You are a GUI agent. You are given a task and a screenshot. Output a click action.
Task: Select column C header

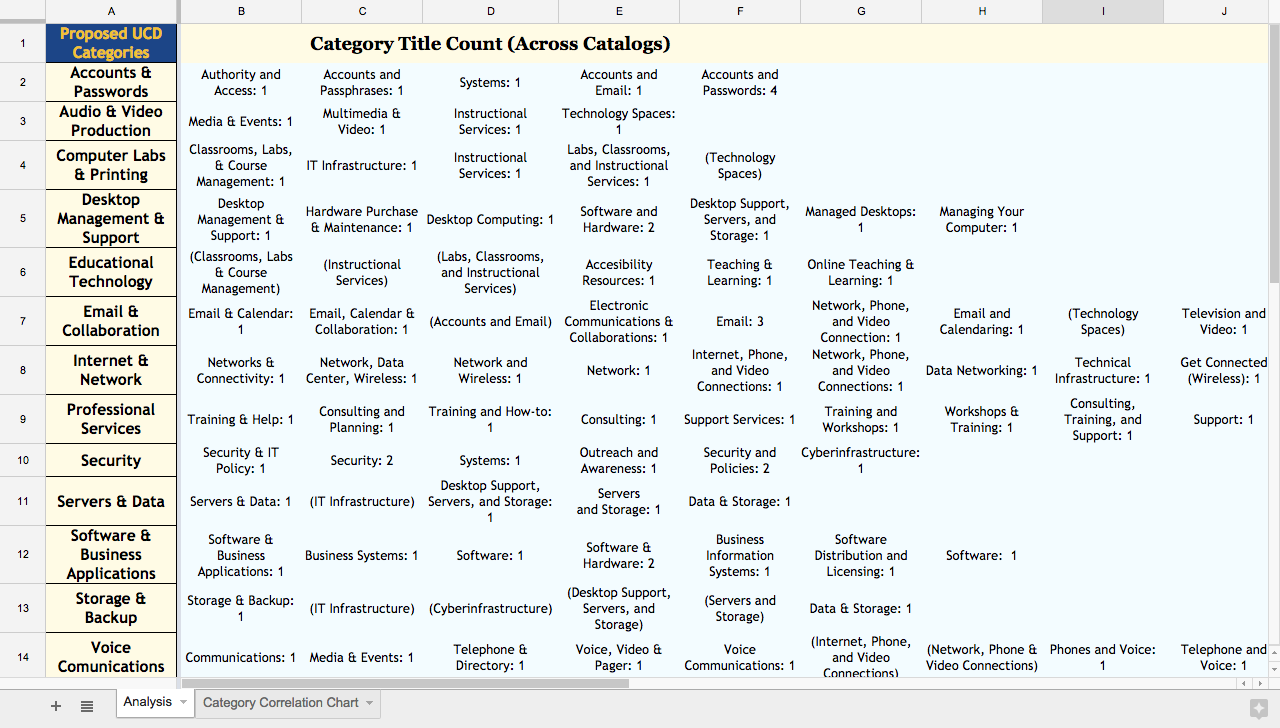point(362,11)
